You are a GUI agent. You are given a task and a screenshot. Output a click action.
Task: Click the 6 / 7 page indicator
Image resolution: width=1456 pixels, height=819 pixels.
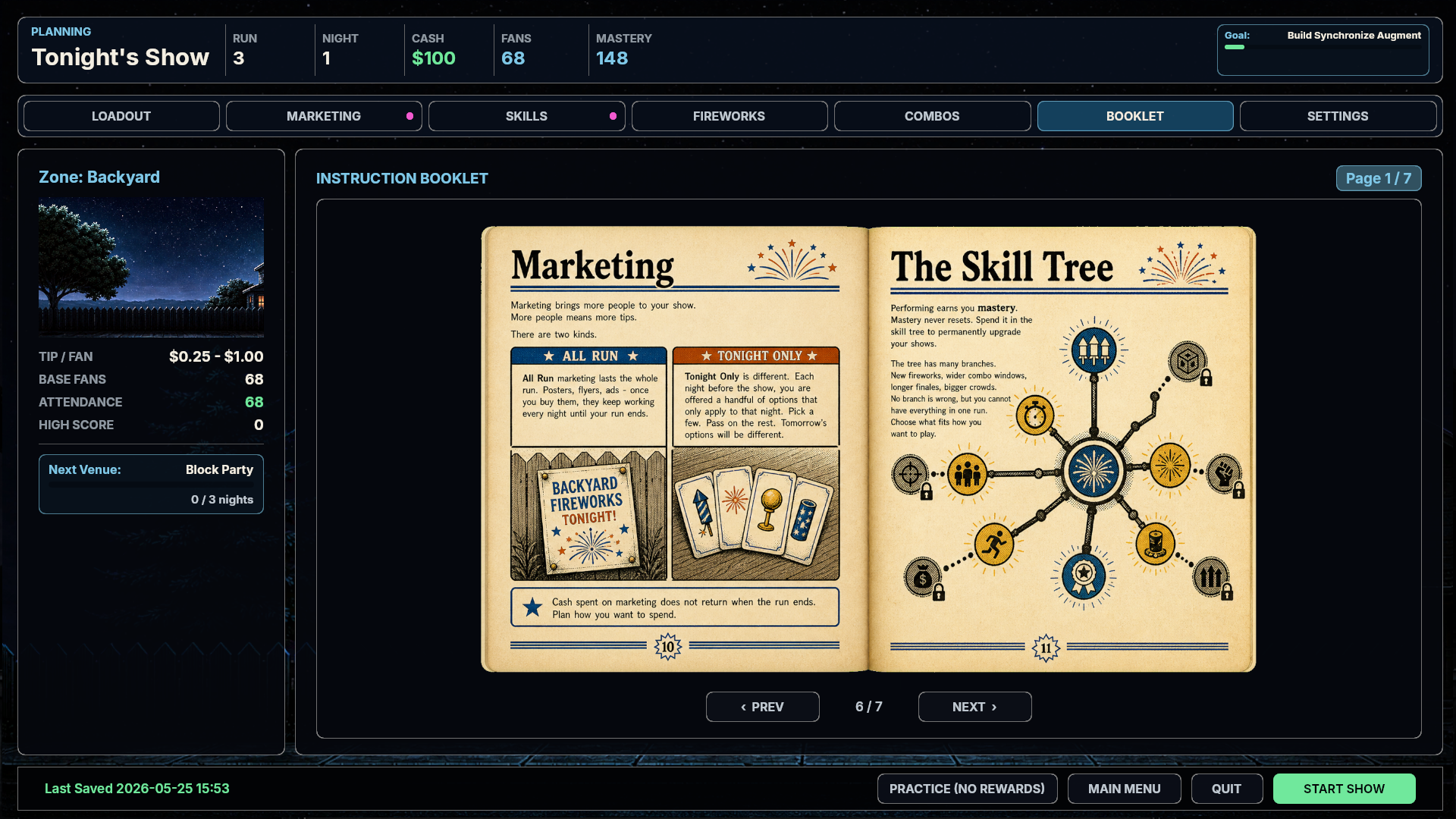[x=869, y=707]
